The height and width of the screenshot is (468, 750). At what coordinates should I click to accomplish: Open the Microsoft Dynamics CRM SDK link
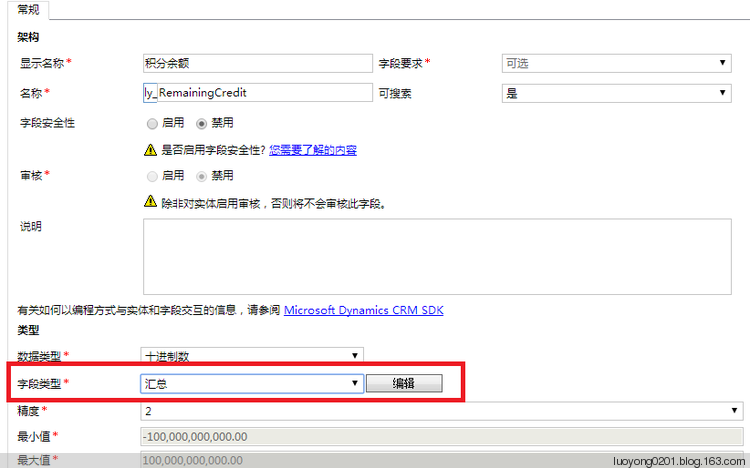pyautogui.click(x=364, y=310)
